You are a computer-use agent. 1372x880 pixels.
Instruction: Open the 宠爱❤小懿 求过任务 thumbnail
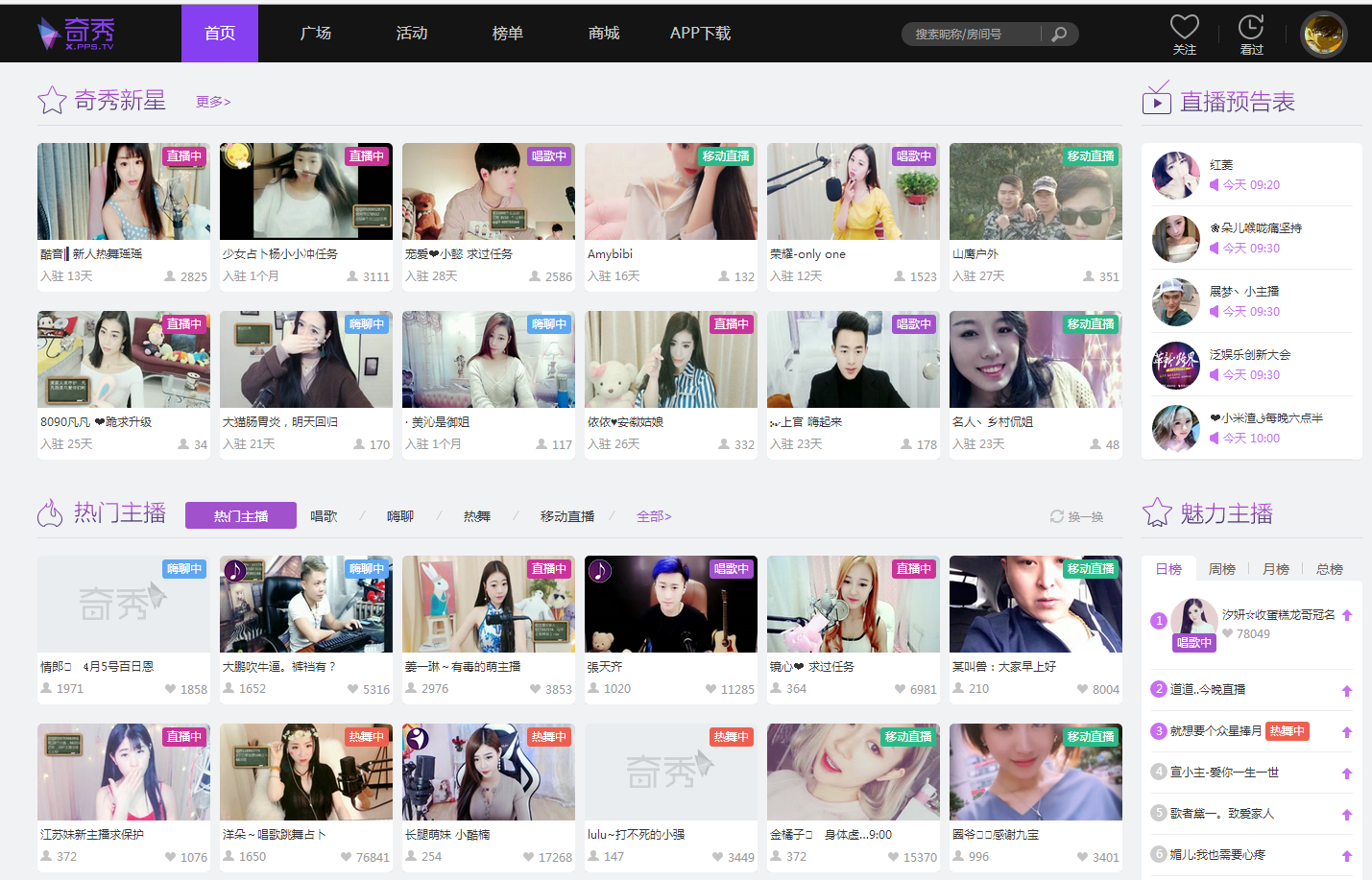489,192
